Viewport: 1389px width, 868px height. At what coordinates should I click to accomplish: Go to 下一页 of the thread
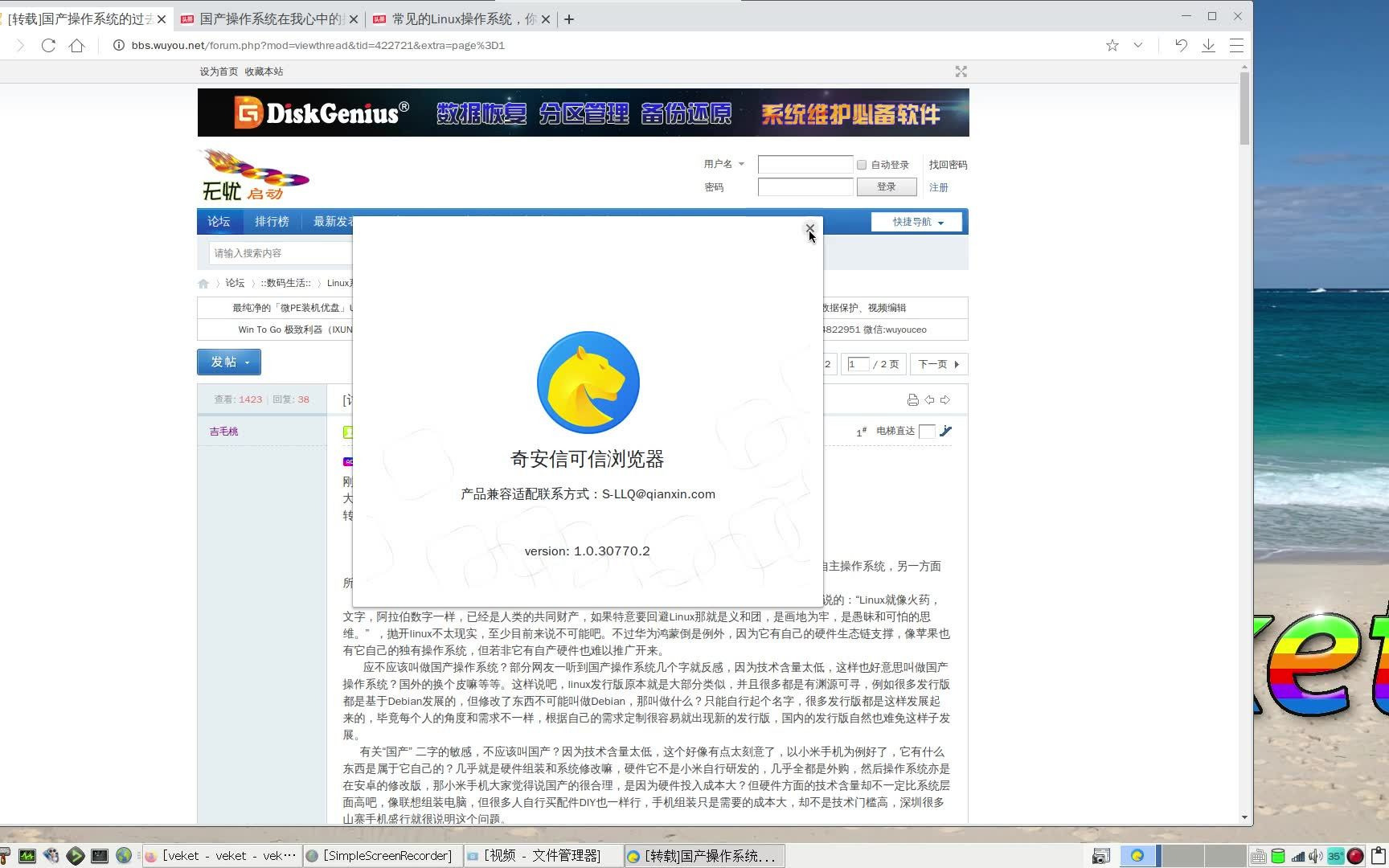click(x=939, y=364)
